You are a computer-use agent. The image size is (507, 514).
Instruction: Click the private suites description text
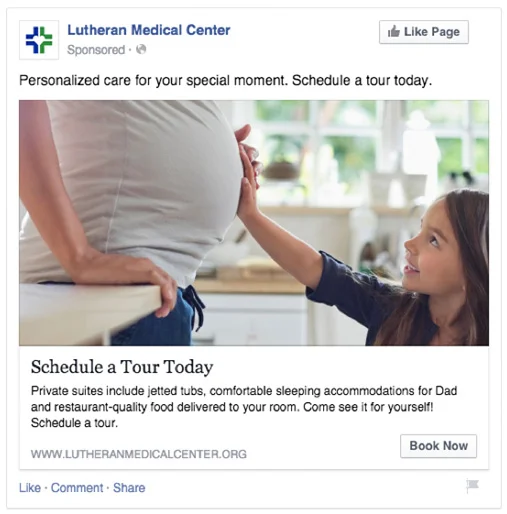[x=244, y=407]
